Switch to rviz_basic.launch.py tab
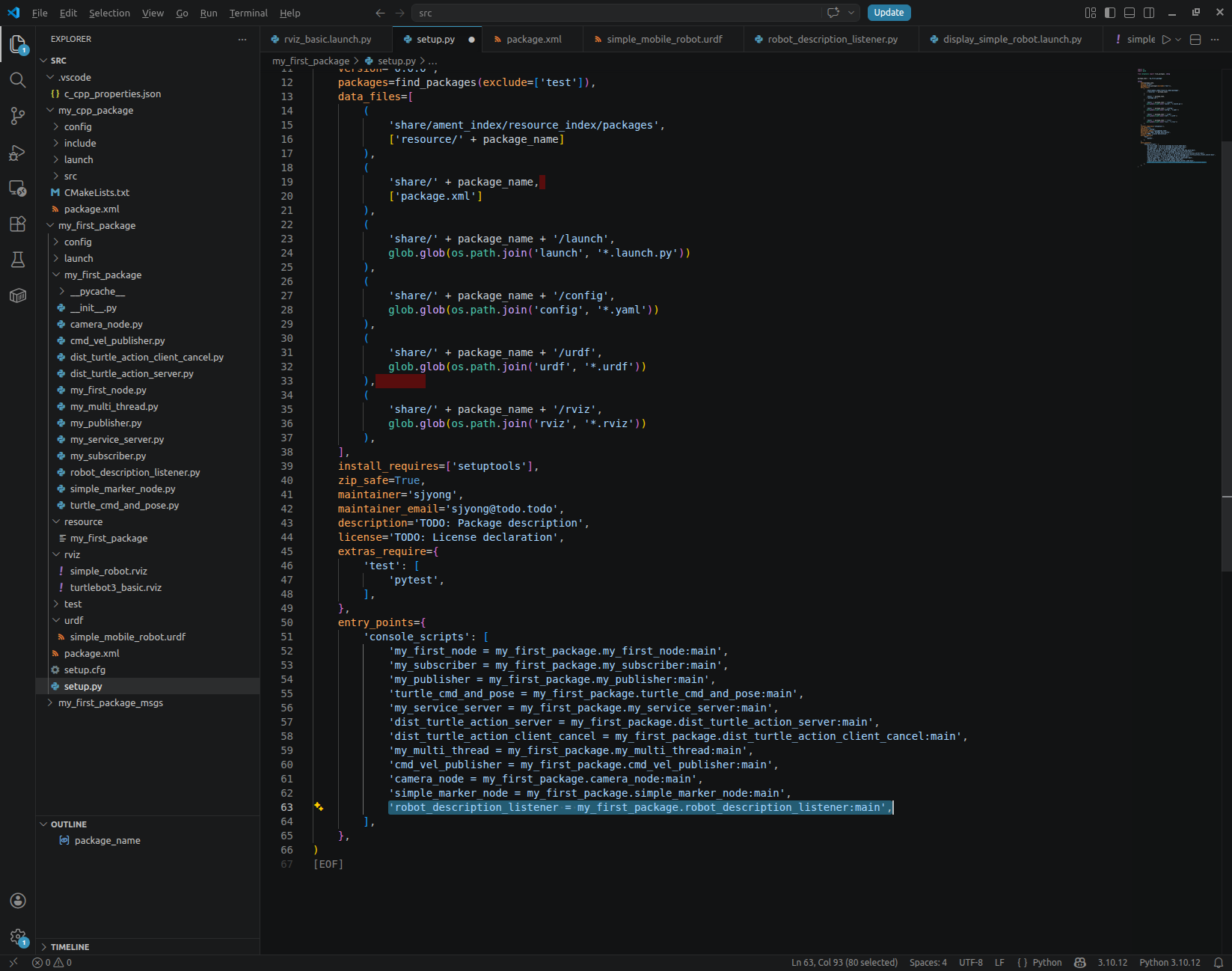1232x971 pixels. 327,40
